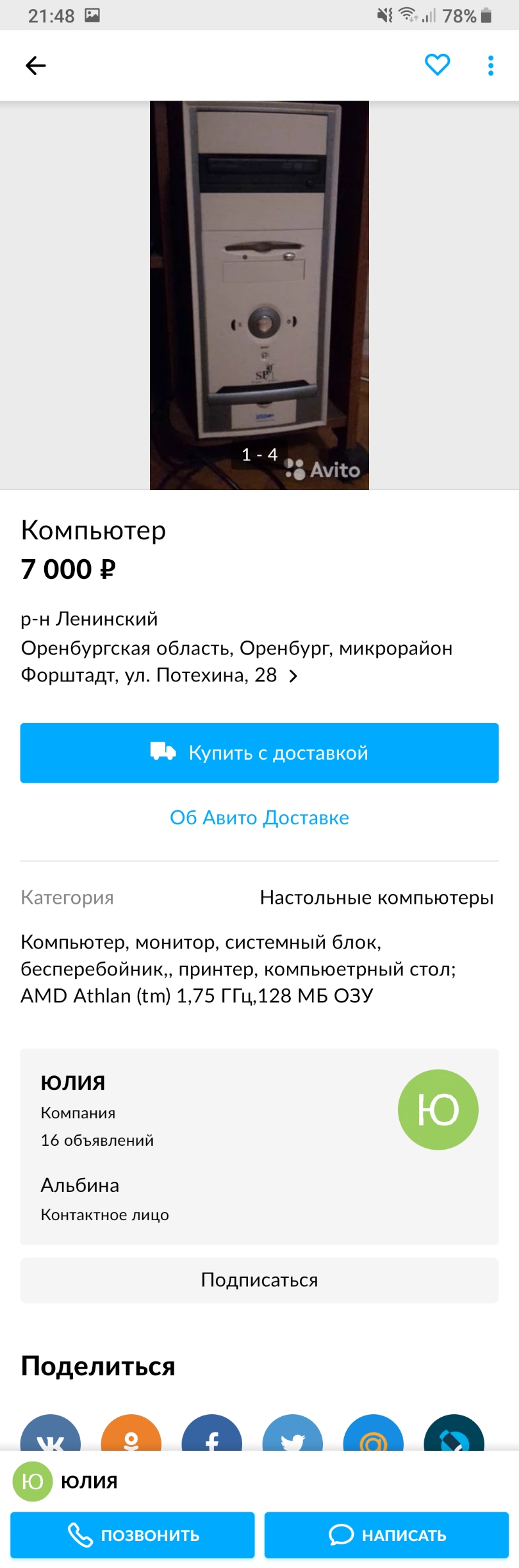Open ЮЛИЯ profile in bottom bar

65,1482
